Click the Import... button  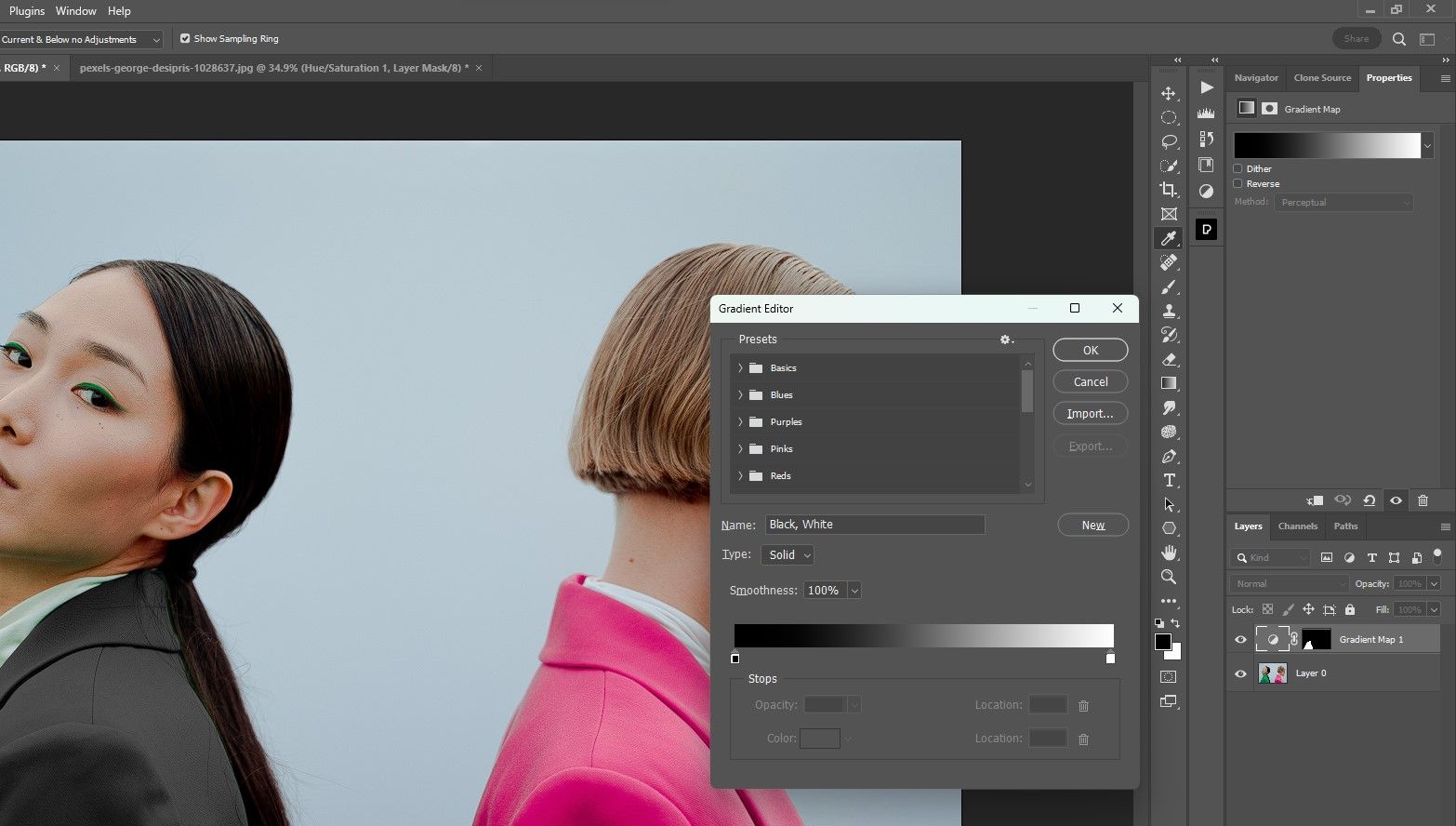pos(1091,414)
